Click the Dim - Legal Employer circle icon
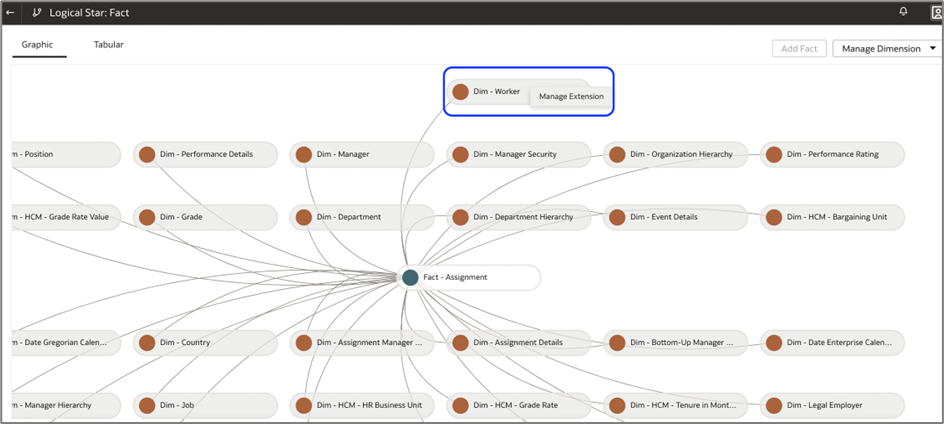 774,405
